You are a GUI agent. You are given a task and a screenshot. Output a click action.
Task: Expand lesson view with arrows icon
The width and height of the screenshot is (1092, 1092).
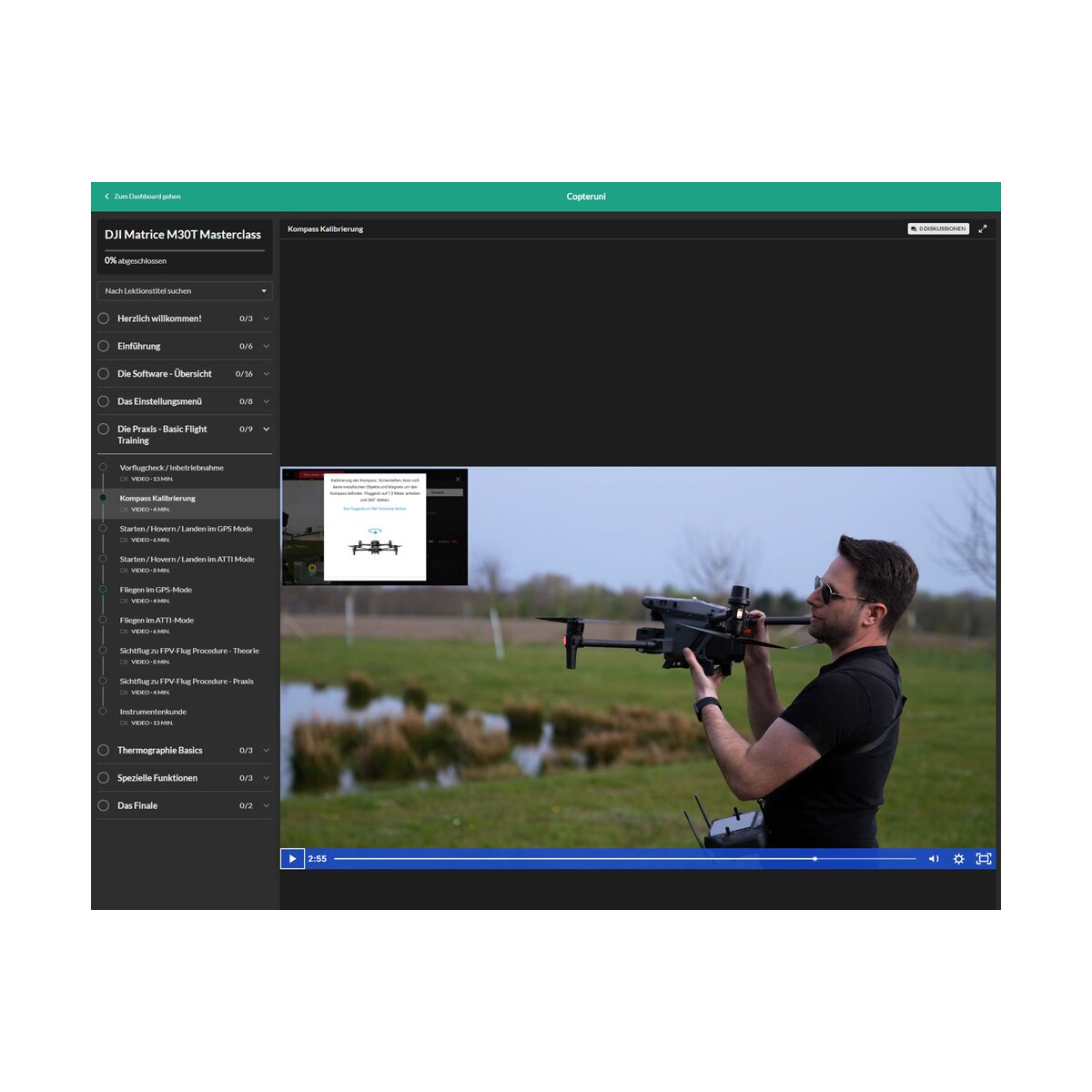pyautogui.click(x=983, y=229)
